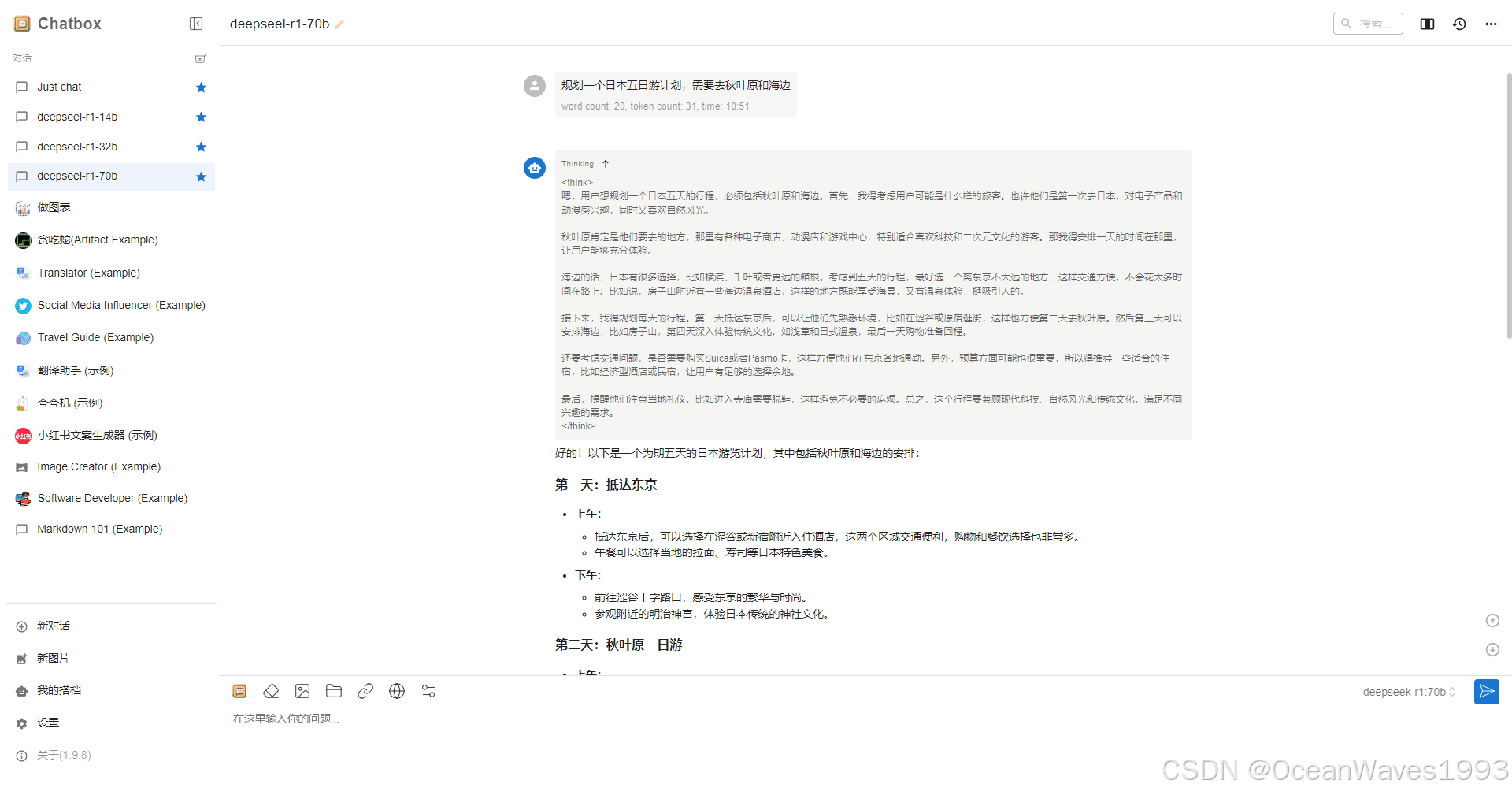The height and width of the screenshot is (795, 1512).
Task: Unstar the deepseel-r1-70b conversation
Action: (201, 176)
